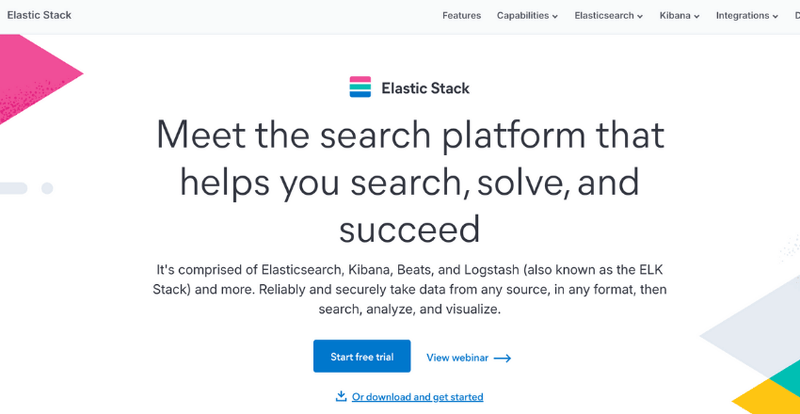The width and height of the screenshot is (800, 414).
Task: Click the gray pill shape on left edge
Action: coord(12,188)
